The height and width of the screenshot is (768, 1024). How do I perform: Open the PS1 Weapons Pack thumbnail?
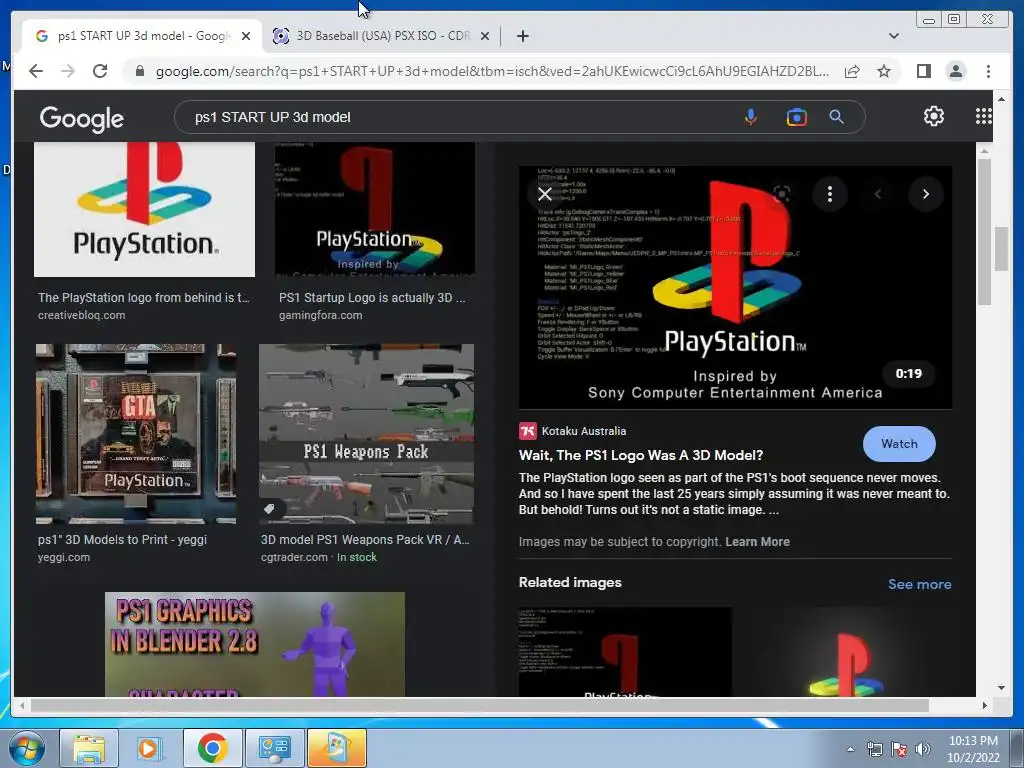[x=366, y=434]
